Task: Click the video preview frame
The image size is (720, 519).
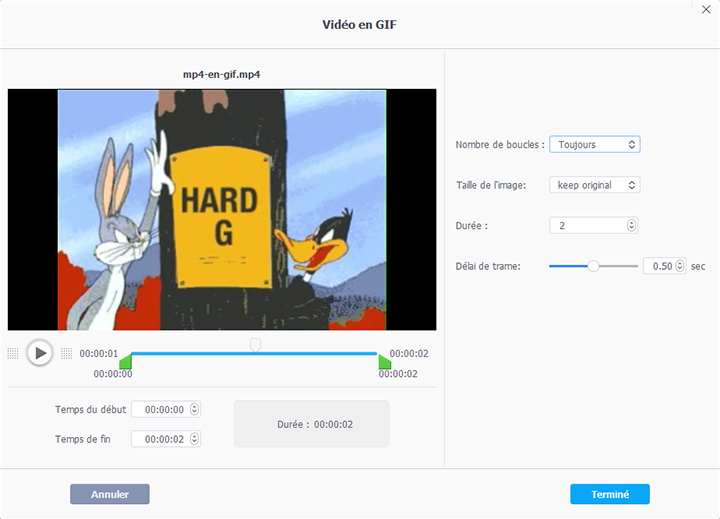Action: (222, 209)
